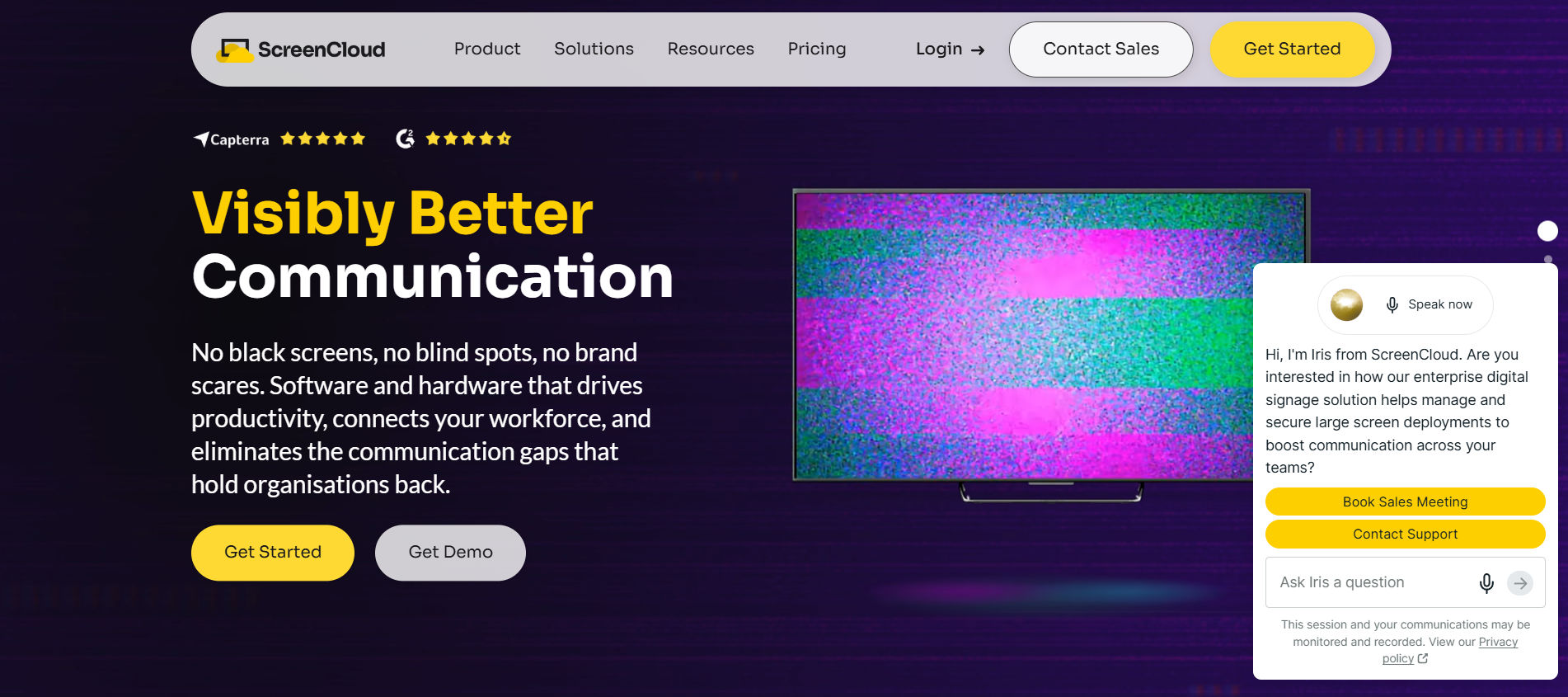Viewport: 1568px width, 697px height.
Task: Send the question with the arrow button
Action: pos(1520,583)
